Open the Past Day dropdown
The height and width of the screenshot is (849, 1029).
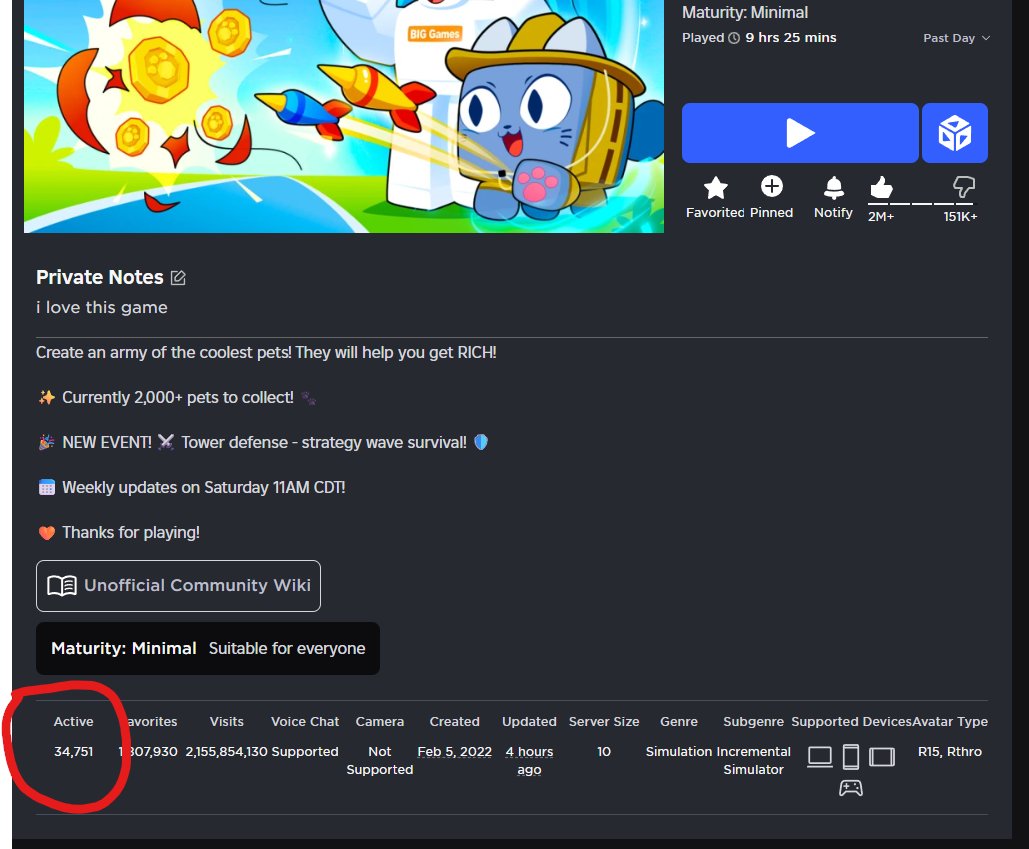(956, 38)
